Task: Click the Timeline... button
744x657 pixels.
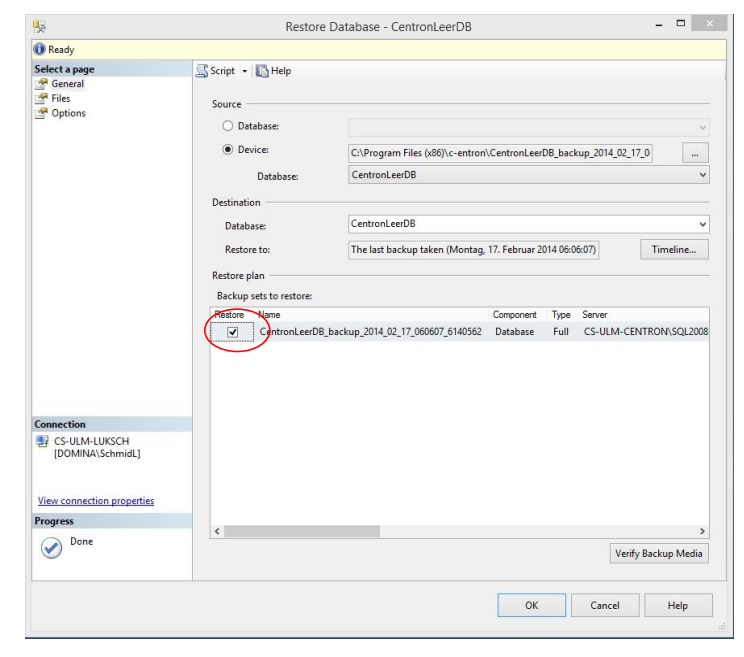Action: click(673, 250)
